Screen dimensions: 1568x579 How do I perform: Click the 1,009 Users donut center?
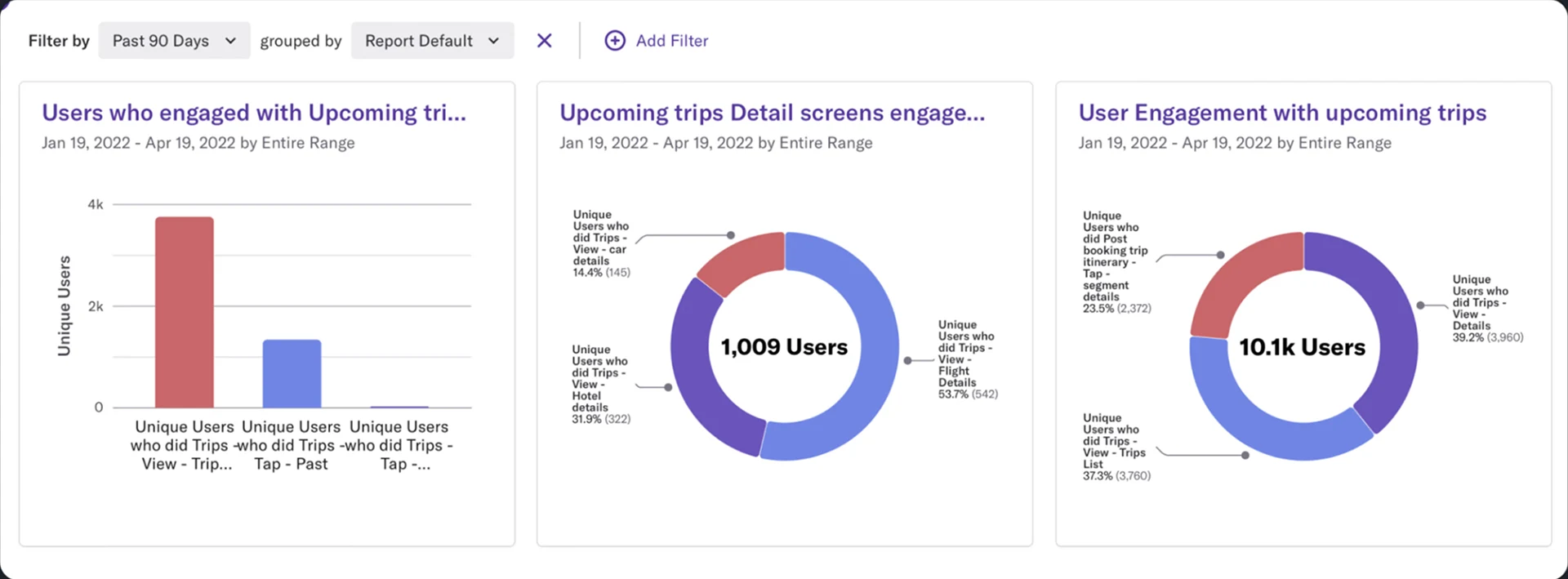click(784, 347)
